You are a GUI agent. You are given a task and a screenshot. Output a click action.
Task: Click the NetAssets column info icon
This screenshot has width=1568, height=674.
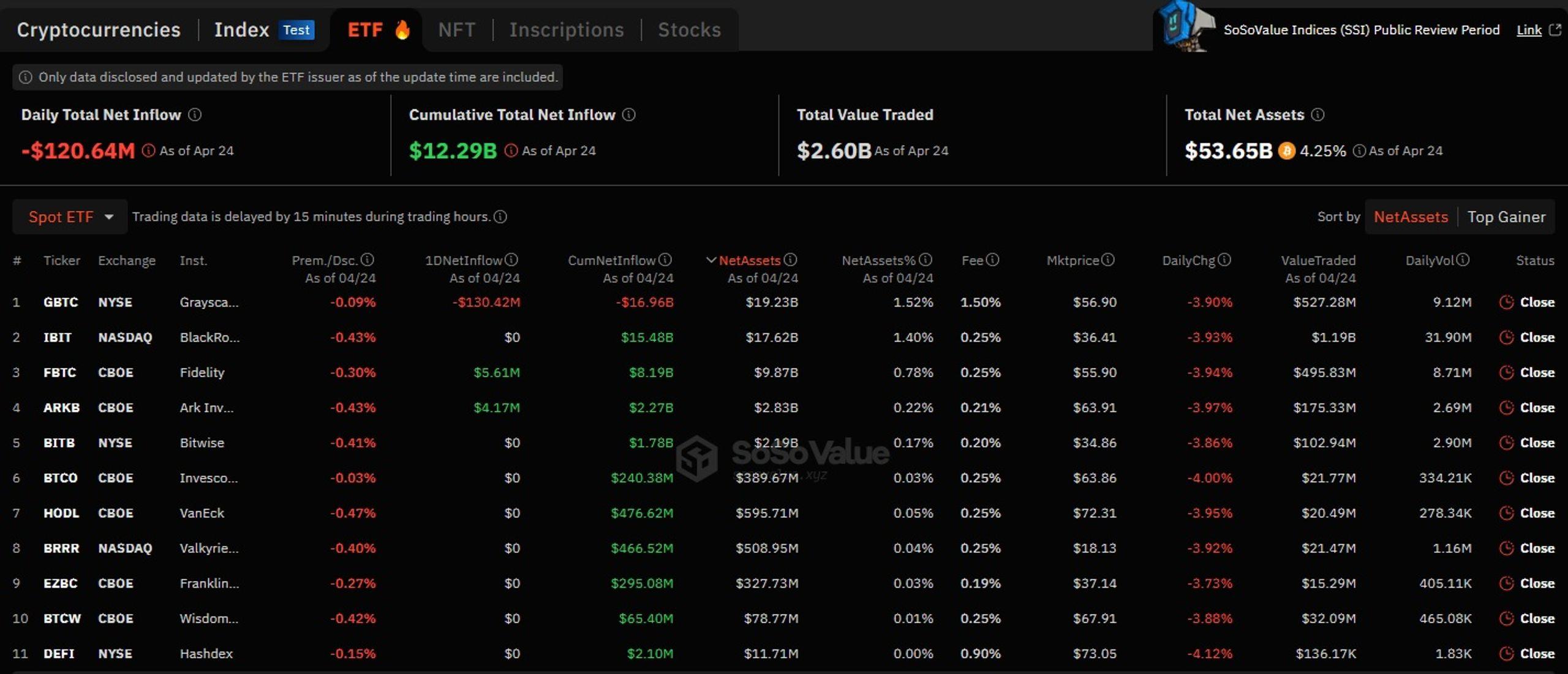[x=791, y=260]
